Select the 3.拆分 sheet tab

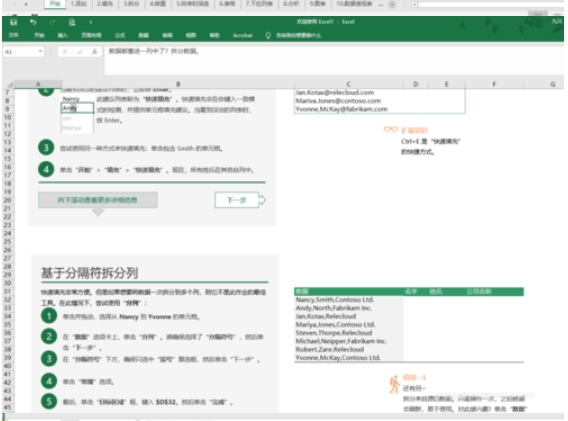coord(131,4)
